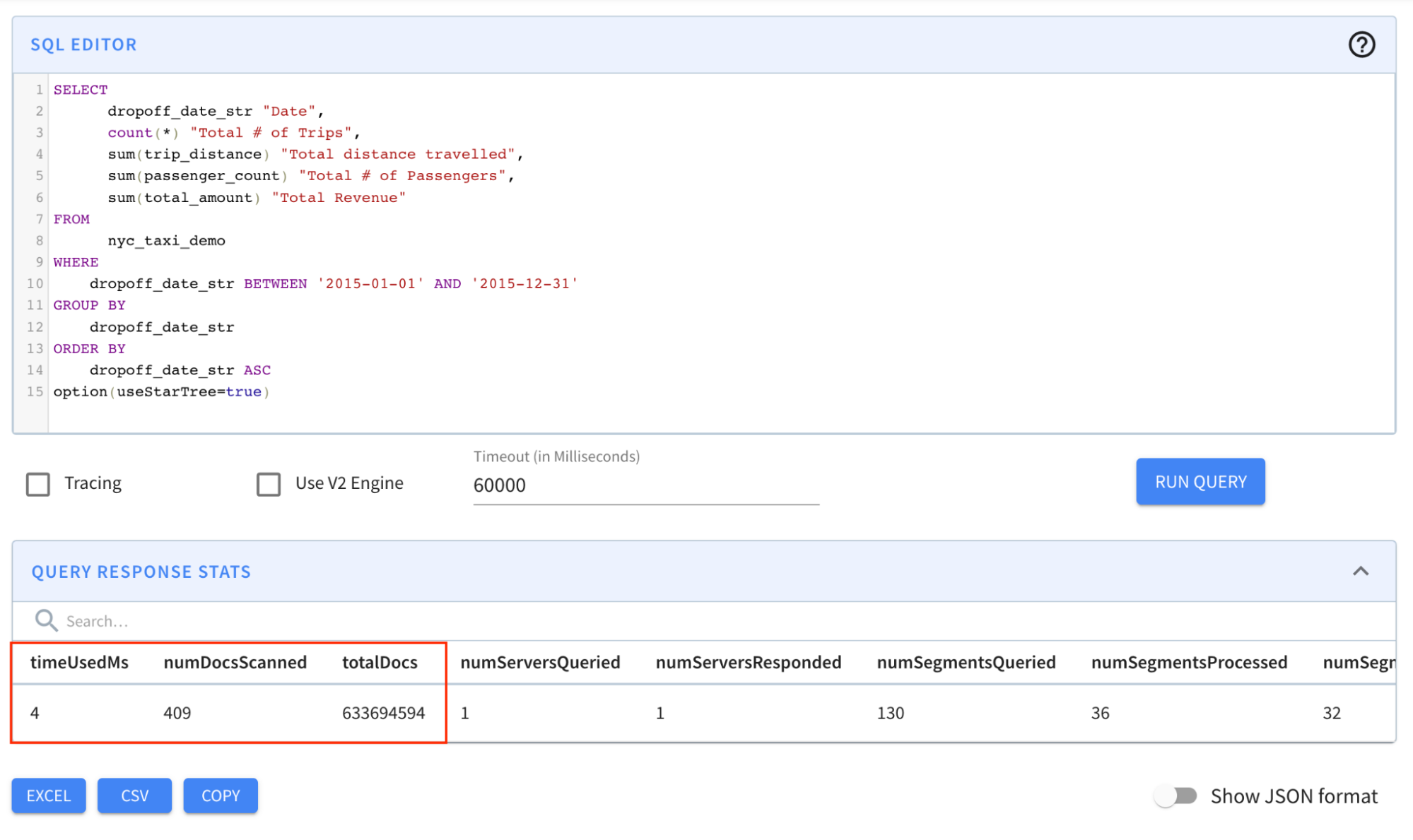Image resolution: width=1413 pixels, height=840 pixels.
Task: Click the numServersResponded column header
Action: point(748,662)
